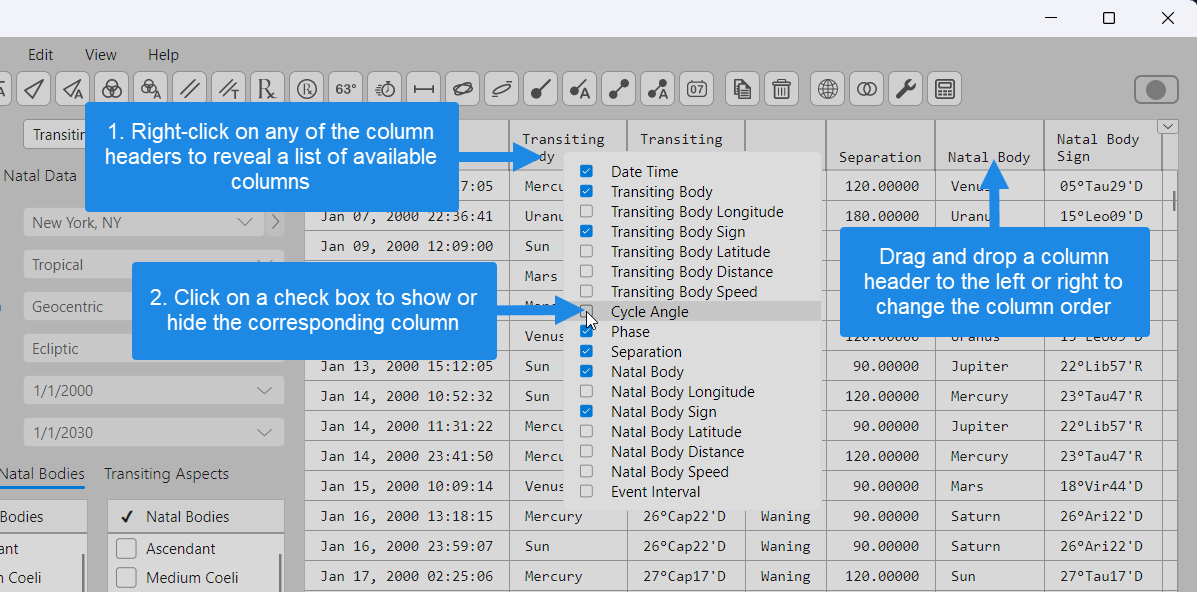1197x592 pixels.
Task: Open the New York, NY location dropdown
Action: tap(143, 222)
